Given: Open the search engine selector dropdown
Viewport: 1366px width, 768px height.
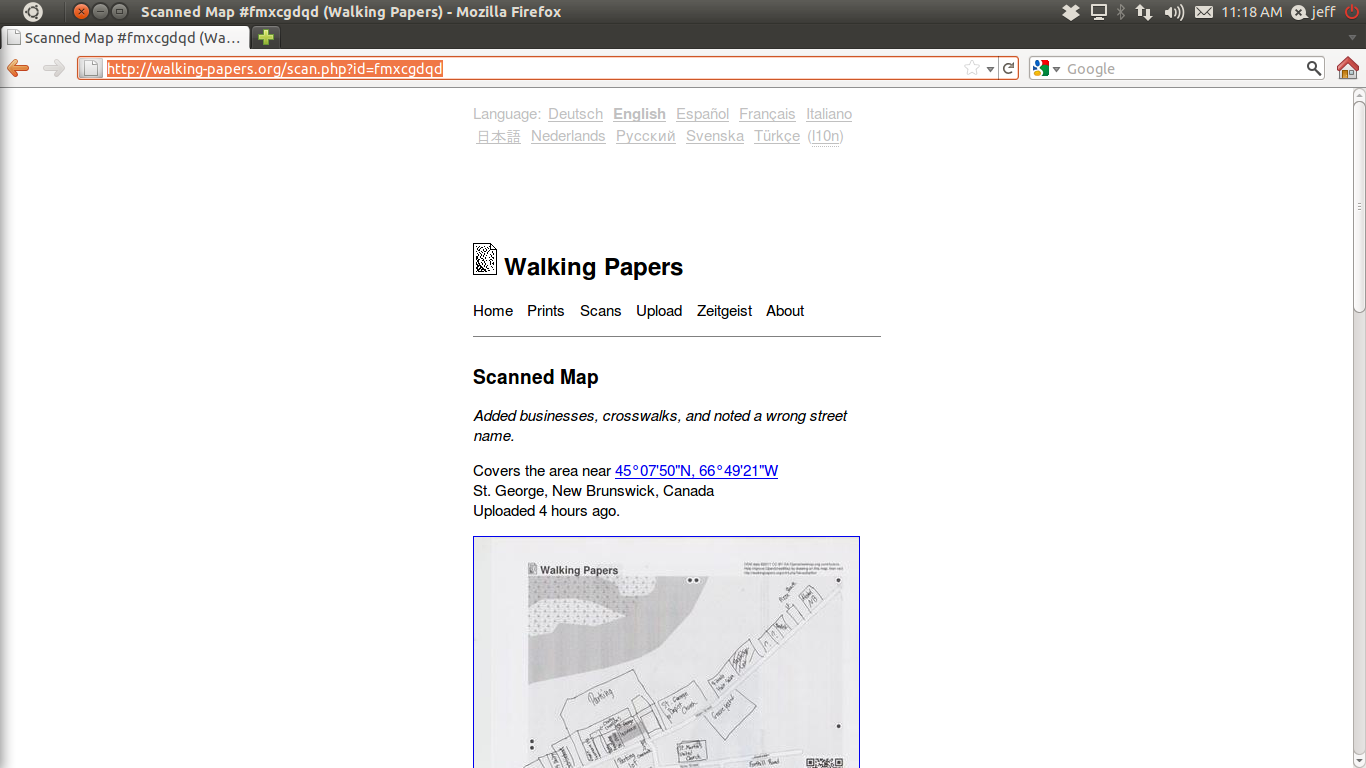Looking at the screenshot, I should click(x=1047, y=68).
